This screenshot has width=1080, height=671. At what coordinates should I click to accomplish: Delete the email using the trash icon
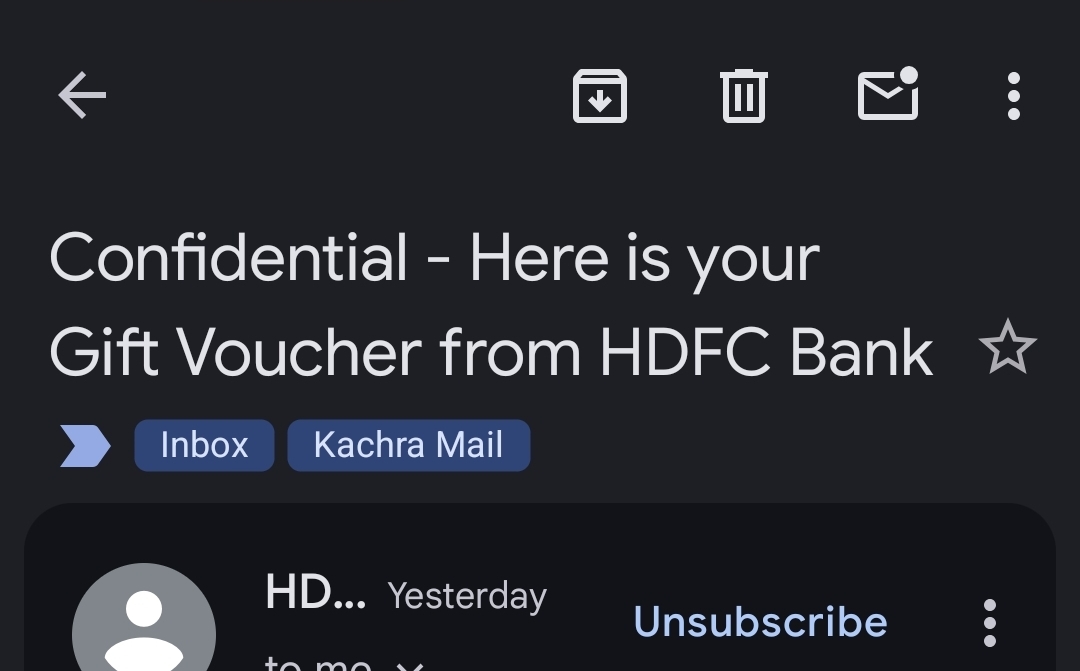coord(744,96)
